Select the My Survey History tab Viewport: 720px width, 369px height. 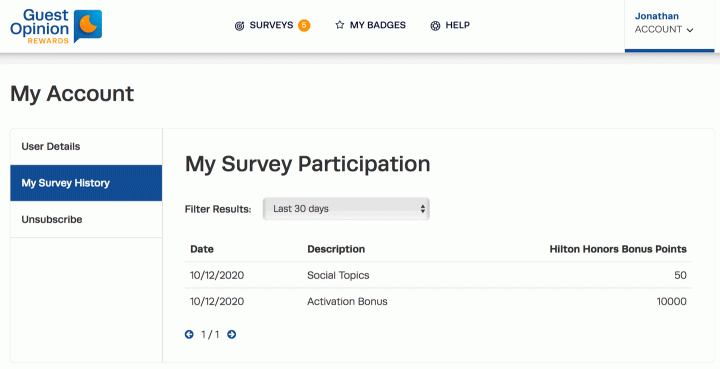click(86, 183)
